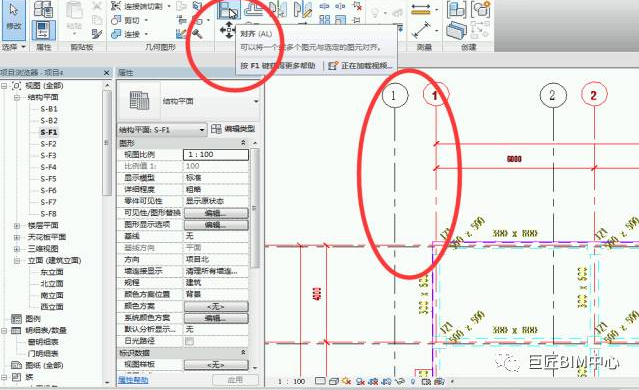This screenshot has width=639, height=390.
Task: Click the detail level icon in view control bar
Action: point(320,381)
